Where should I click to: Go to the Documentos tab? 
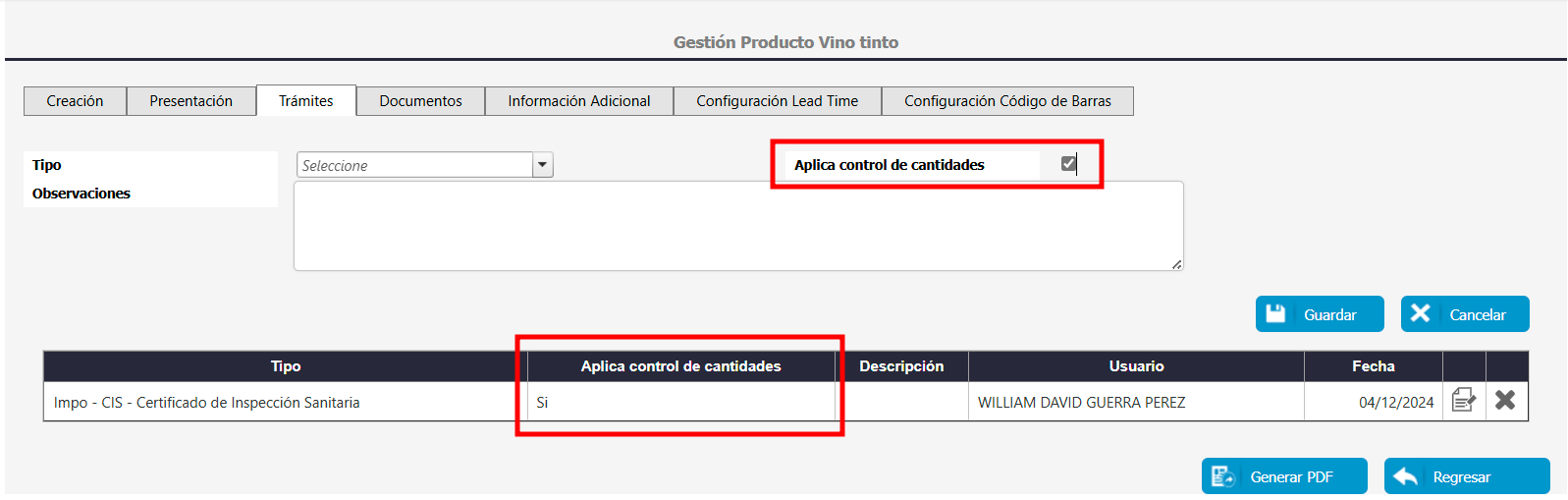[x=420, y=101]
